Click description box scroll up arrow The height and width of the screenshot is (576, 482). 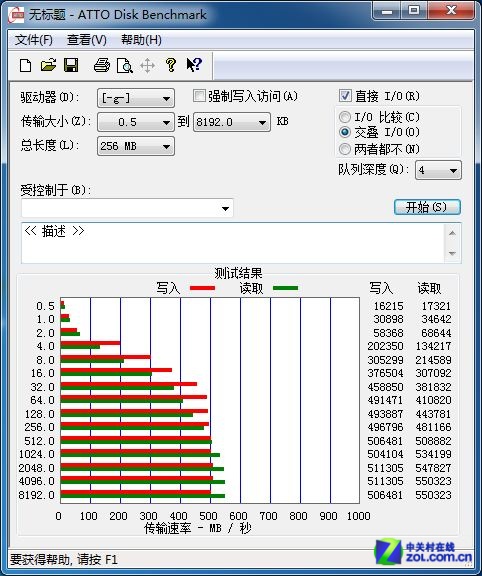tap(452, 233)
